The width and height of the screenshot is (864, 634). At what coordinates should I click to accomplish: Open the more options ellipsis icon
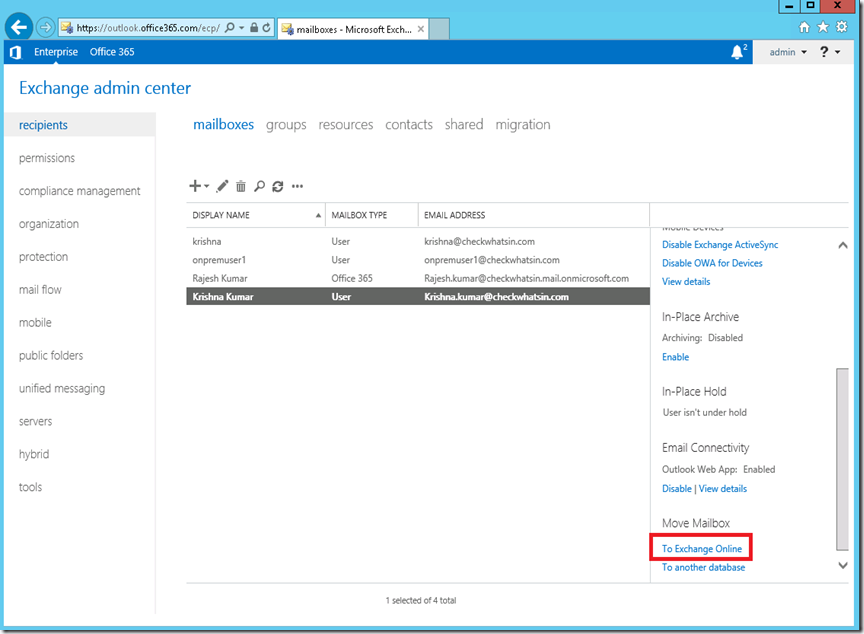tap(298, 186)
